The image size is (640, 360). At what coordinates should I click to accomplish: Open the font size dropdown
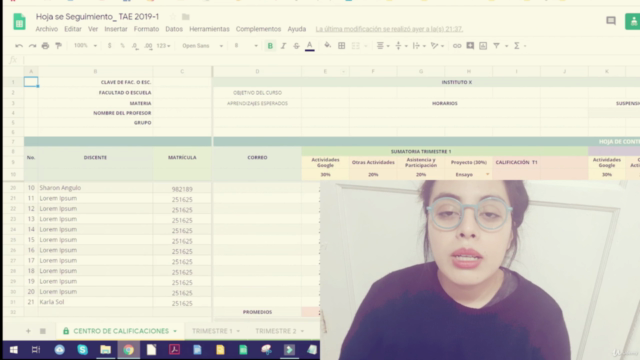246,46
